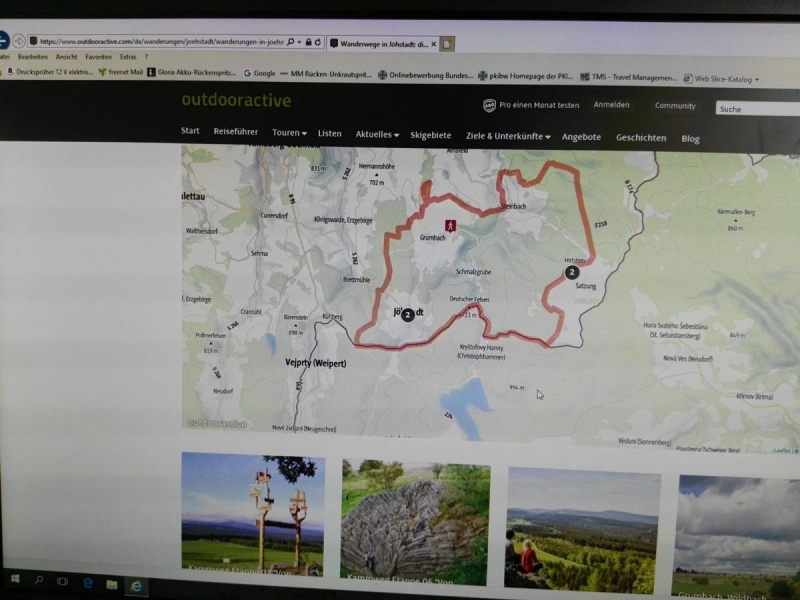This screenshot has height=600, width=800.
Task: Open the Blog navigation link
Action: 690,139
